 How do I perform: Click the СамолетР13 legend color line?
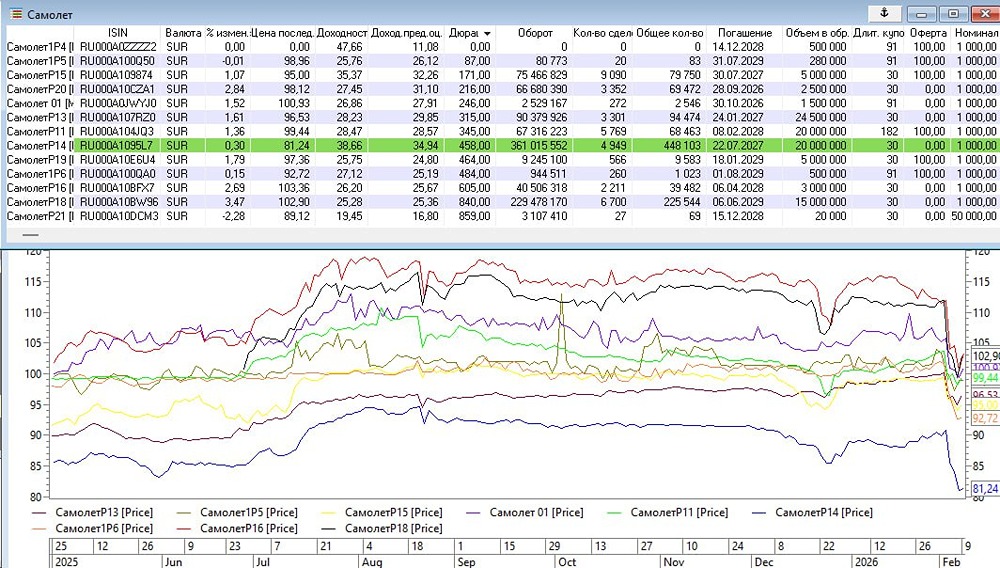tap(40, 513)
